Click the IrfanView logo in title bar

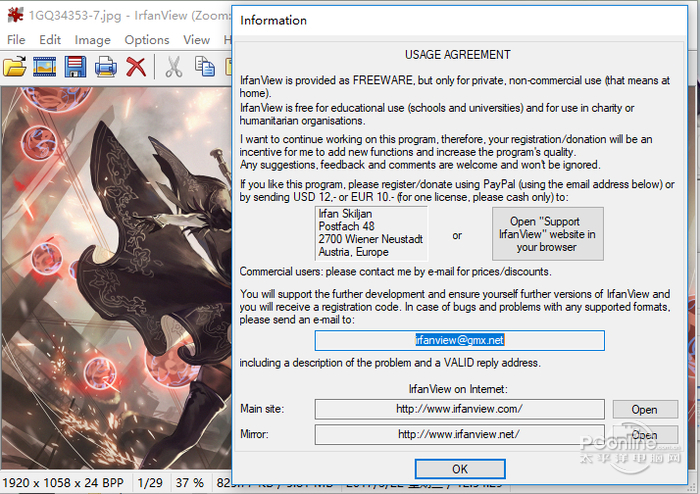[16, 15]
